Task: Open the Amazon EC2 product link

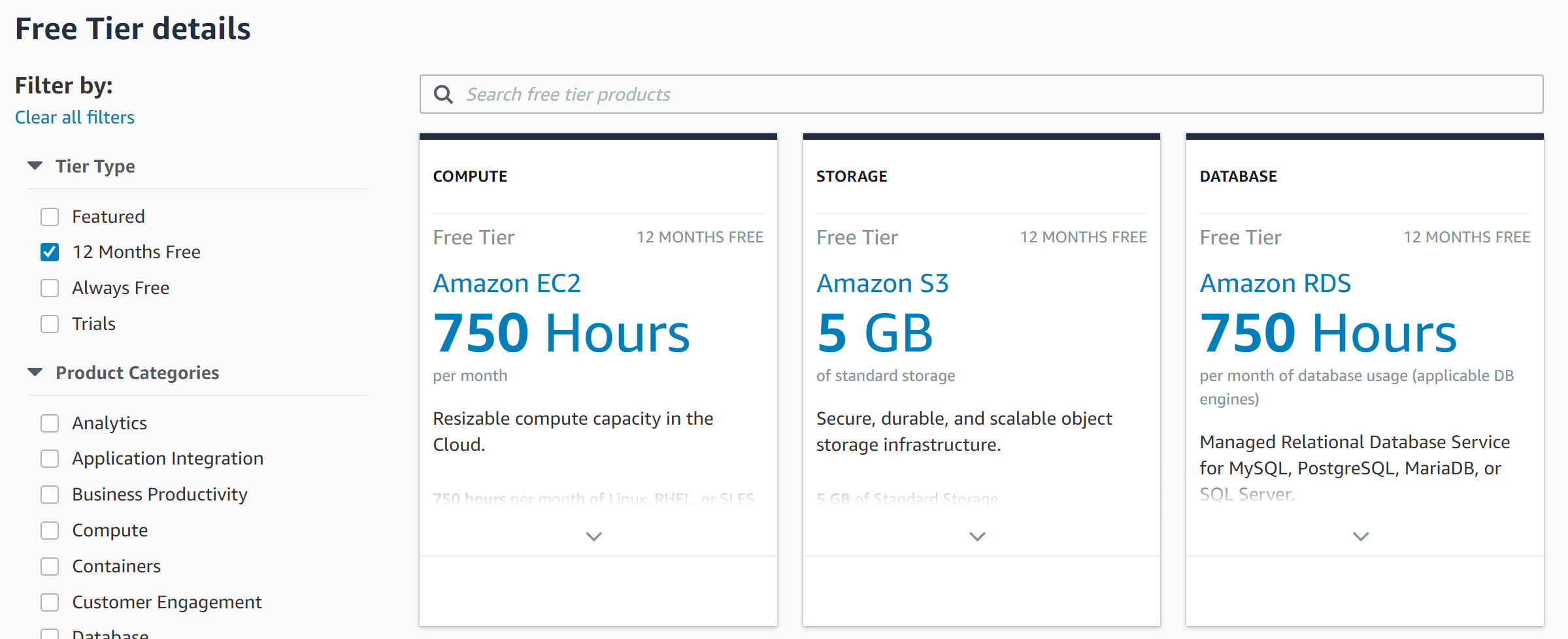Action: click(x=507, y=283)
